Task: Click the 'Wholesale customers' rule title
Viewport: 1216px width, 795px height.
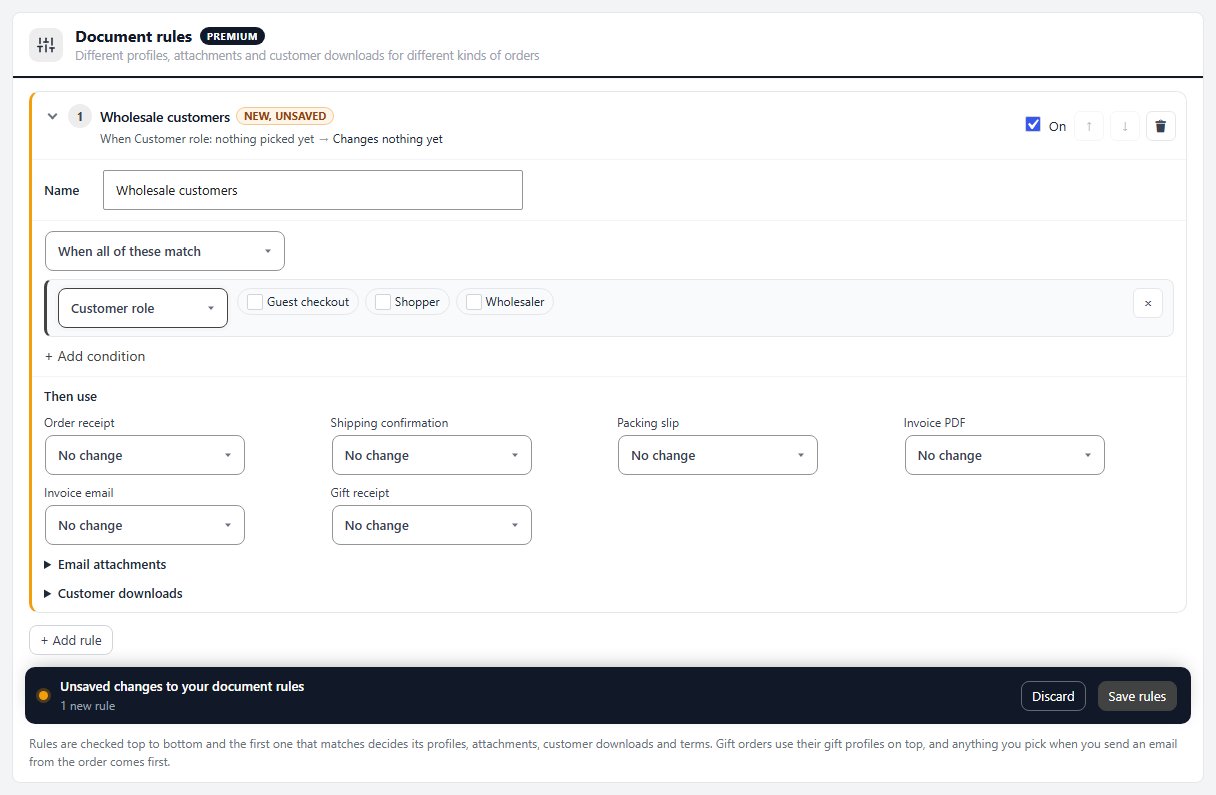Action: click(165, 117)
